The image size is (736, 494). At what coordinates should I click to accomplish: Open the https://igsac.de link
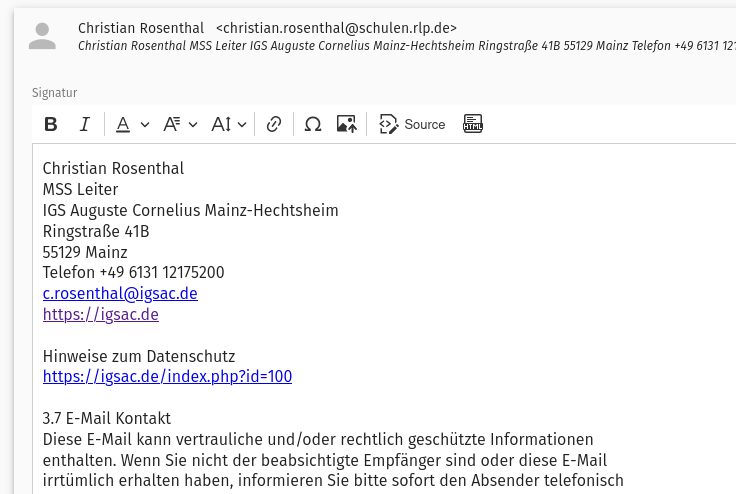[x=101, y=314]
